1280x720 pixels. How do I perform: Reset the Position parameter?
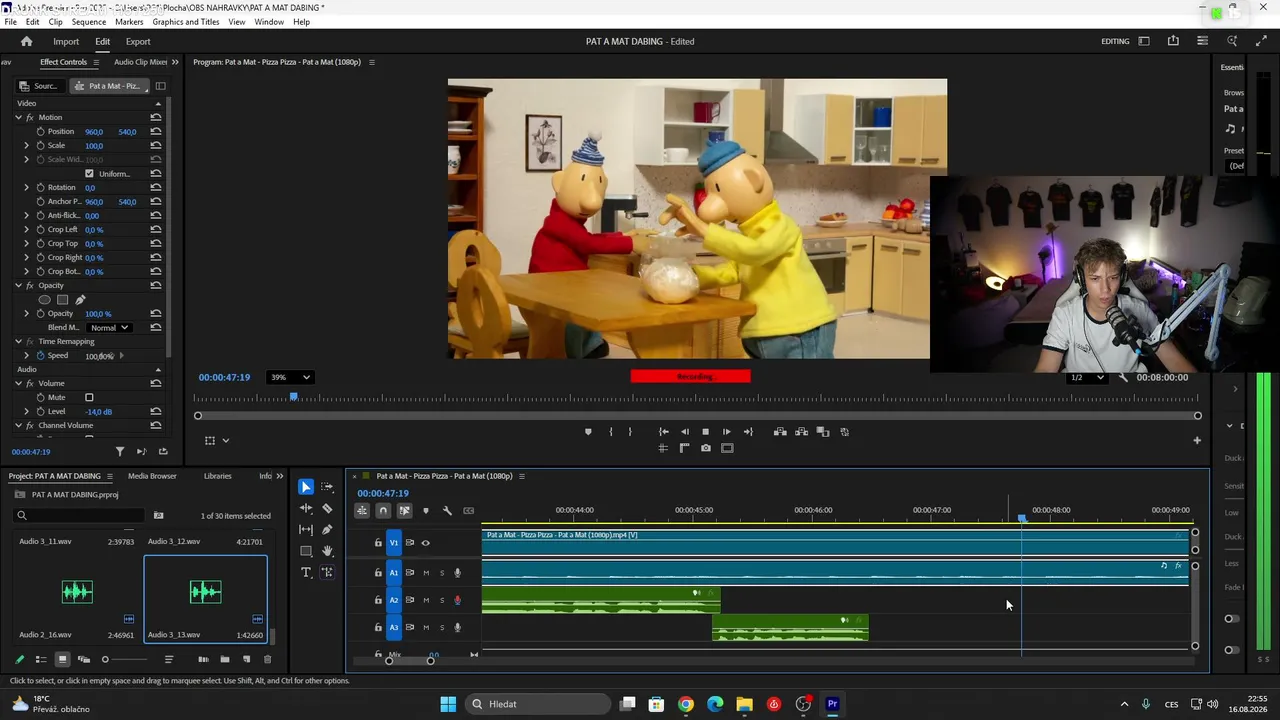pos(156,131)
